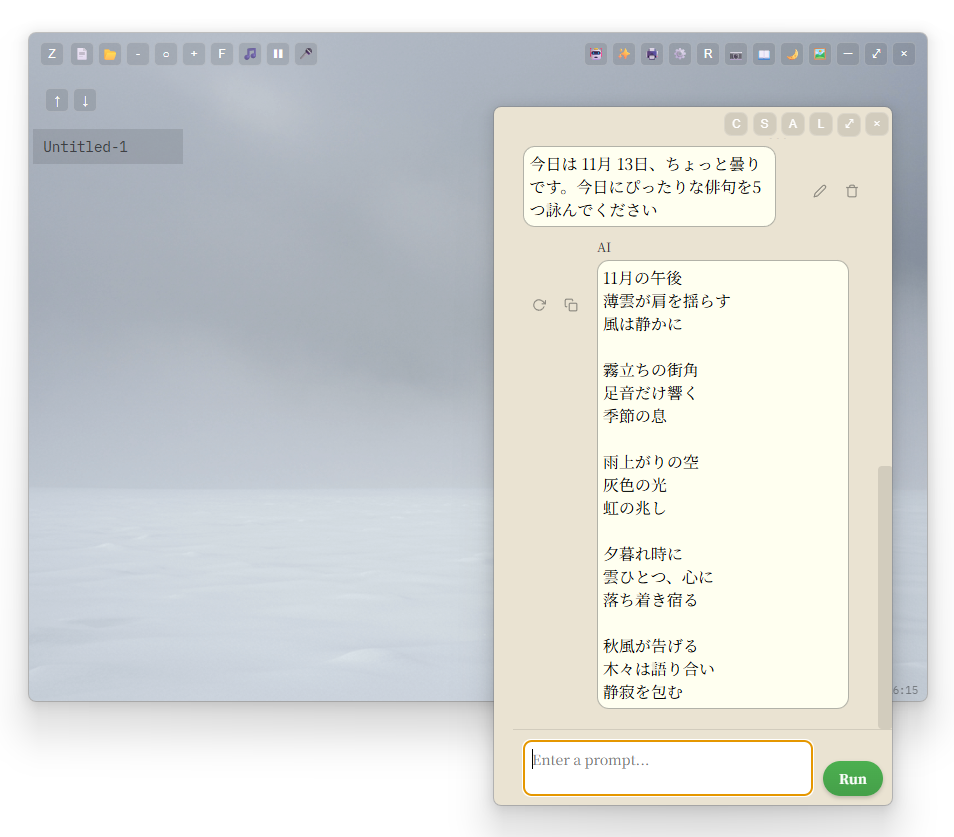Toggle dark mode with the moon icon
The image size is (954, 837).
pos(791,54)
